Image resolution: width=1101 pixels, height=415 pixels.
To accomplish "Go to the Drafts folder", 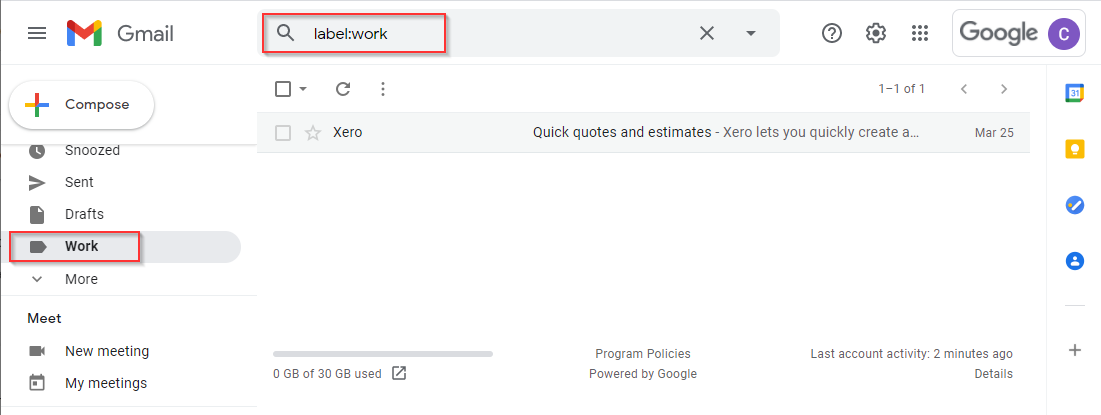I will (x=84, y=214).
